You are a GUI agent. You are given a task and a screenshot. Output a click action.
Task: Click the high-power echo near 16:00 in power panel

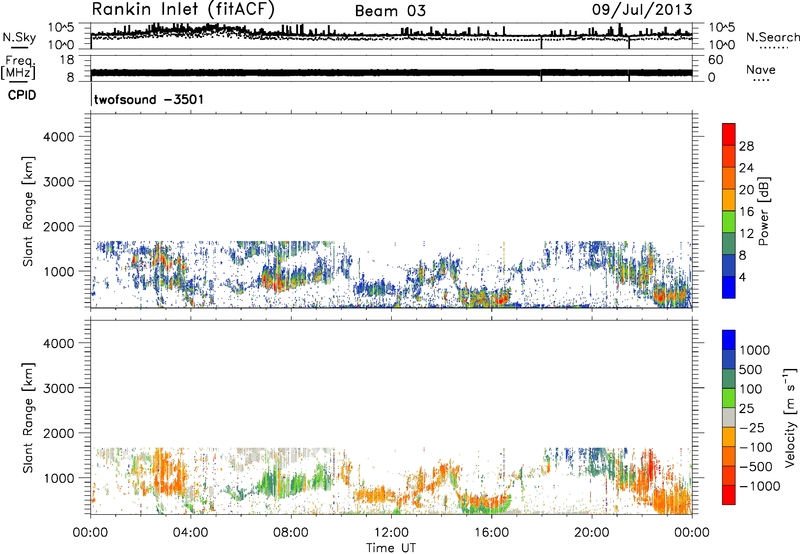click(487, 298)
